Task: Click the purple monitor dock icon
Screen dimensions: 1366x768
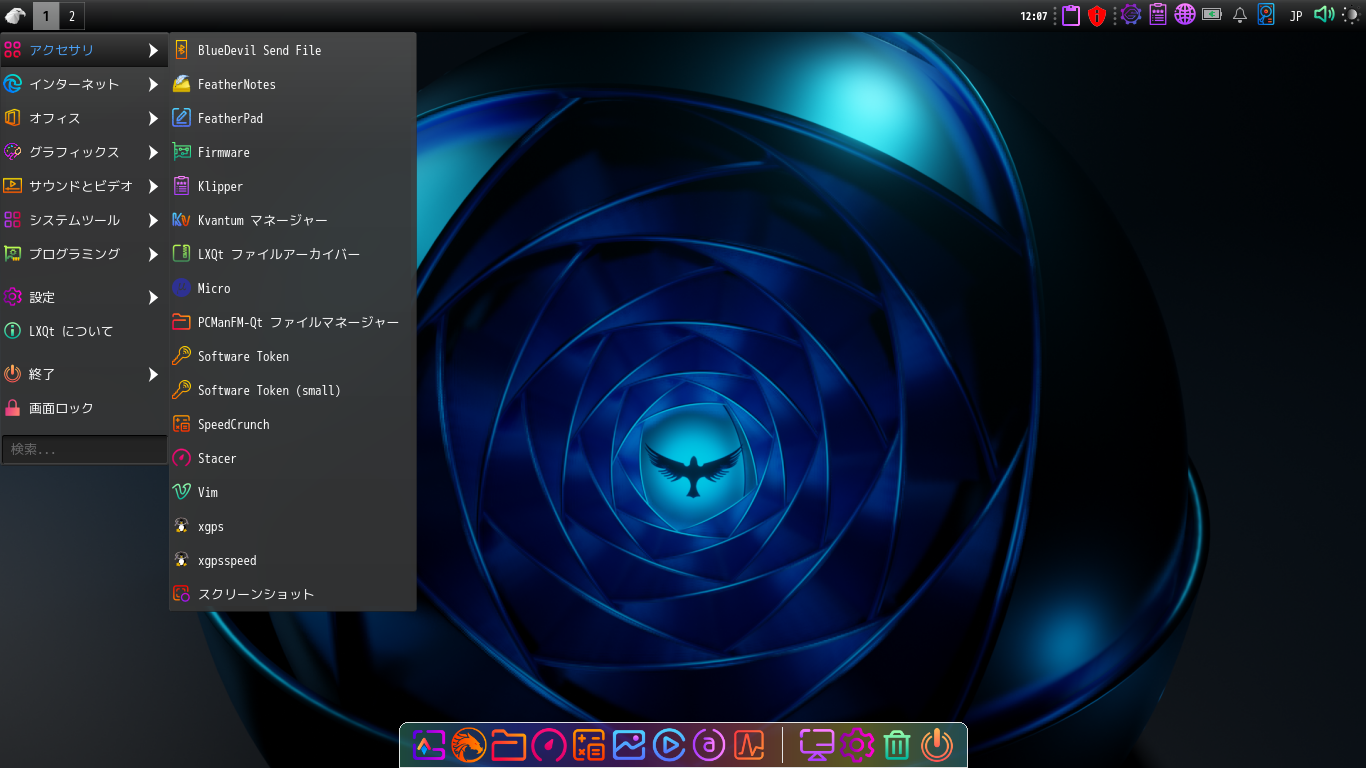Action: tap(817, 745)
